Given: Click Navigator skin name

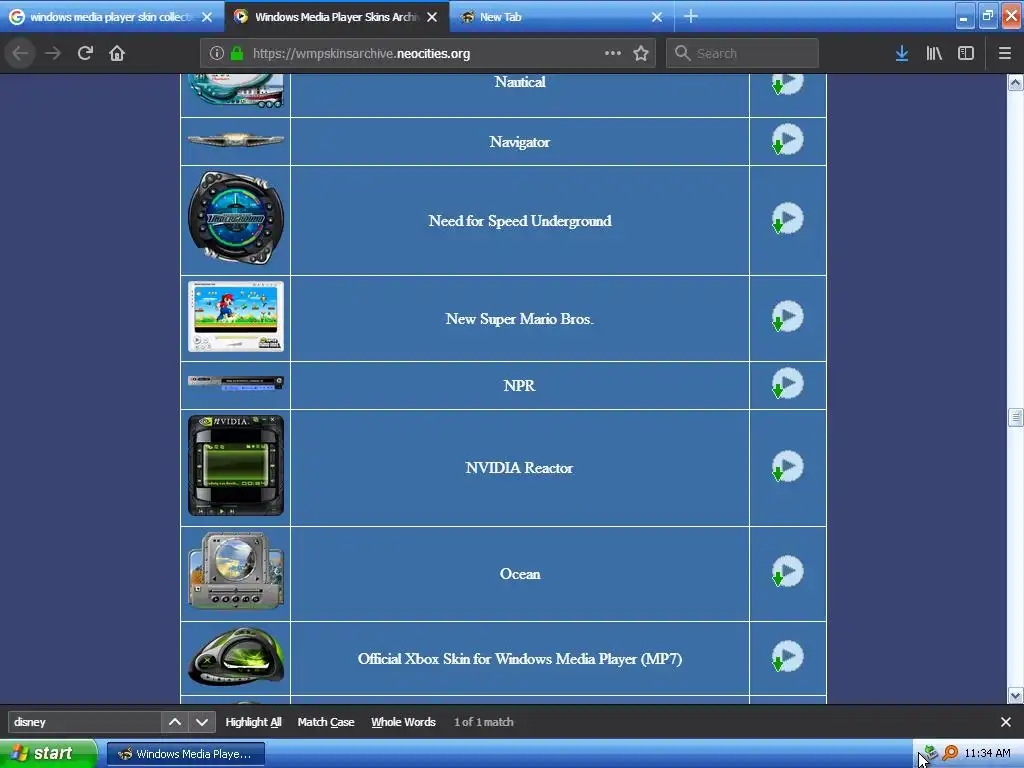Looking at the screenshot, I should click(520, 142).
